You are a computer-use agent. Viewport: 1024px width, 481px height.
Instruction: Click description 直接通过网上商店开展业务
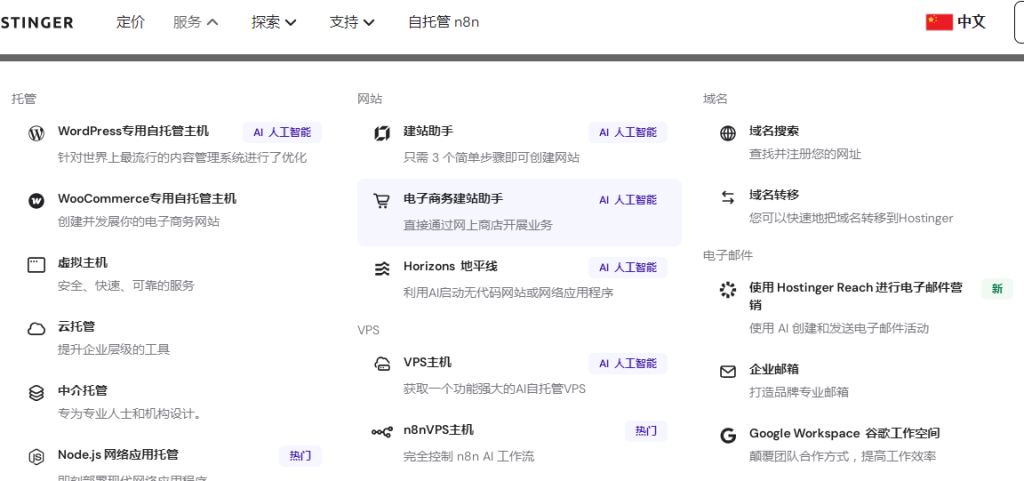coord(478,225)
